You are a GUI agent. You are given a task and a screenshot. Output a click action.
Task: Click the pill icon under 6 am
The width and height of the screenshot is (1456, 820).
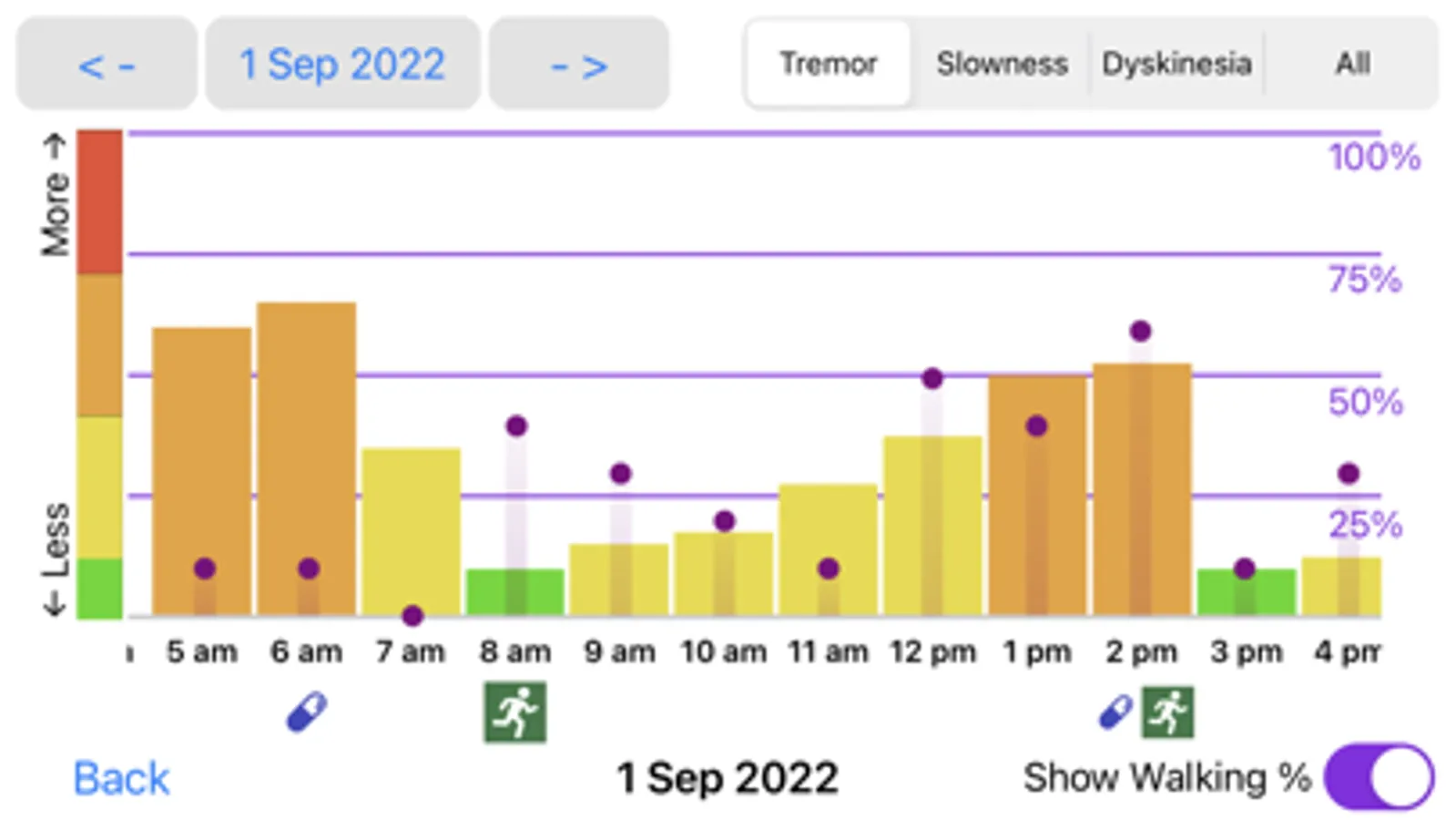coord(306,712)
